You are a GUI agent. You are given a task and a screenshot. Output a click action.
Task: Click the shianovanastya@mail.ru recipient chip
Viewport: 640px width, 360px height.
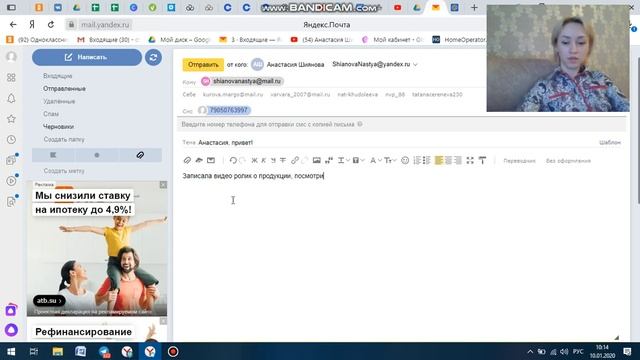[x=242, y=81]
